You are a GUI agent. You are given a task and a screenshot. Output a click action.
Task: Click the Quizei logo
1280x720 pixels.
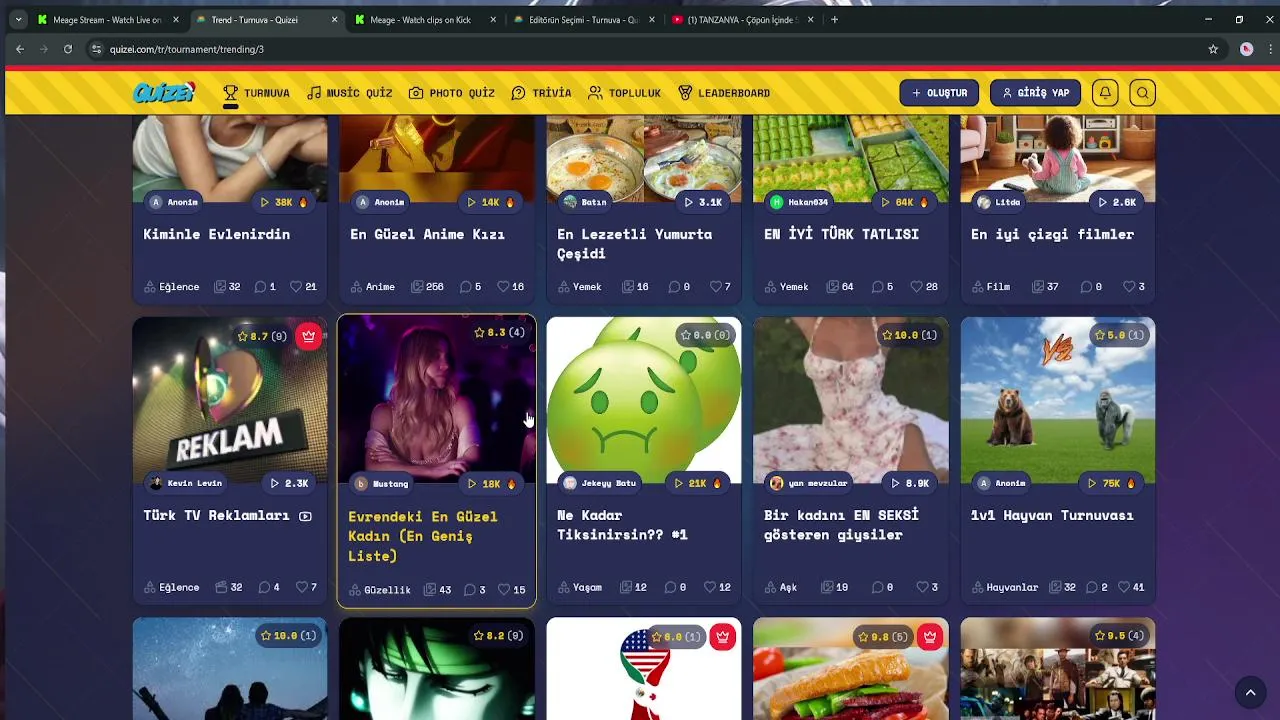pyautogui.click(x=164, y=93)
